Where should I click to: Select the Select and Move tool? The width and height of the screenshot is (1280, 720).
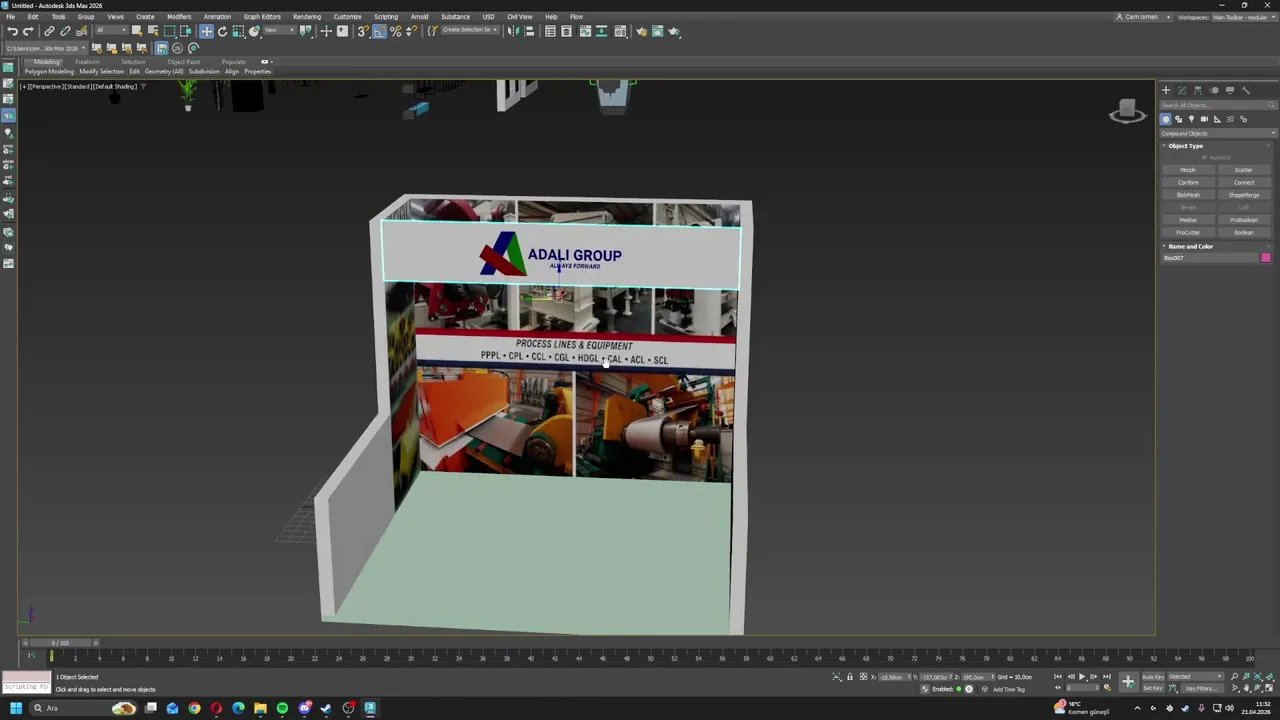tap(206, 31)
